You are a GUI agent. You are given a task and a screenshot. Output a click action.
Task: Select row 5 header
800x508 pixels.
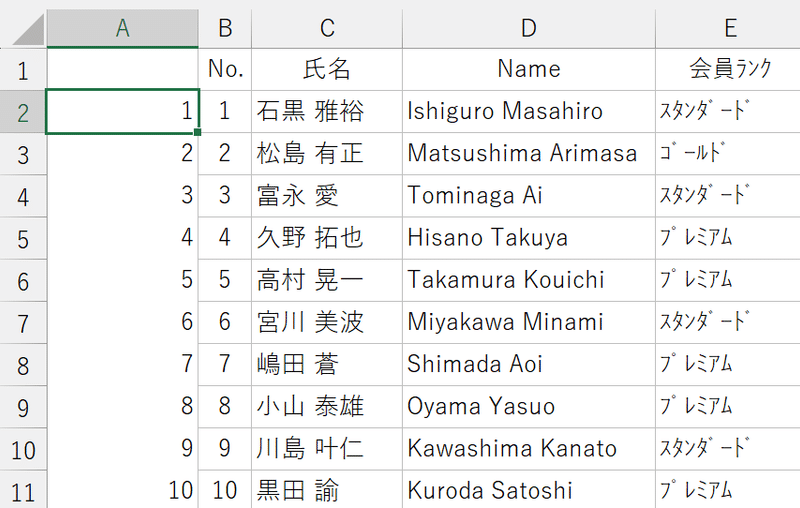click(23, 239)
